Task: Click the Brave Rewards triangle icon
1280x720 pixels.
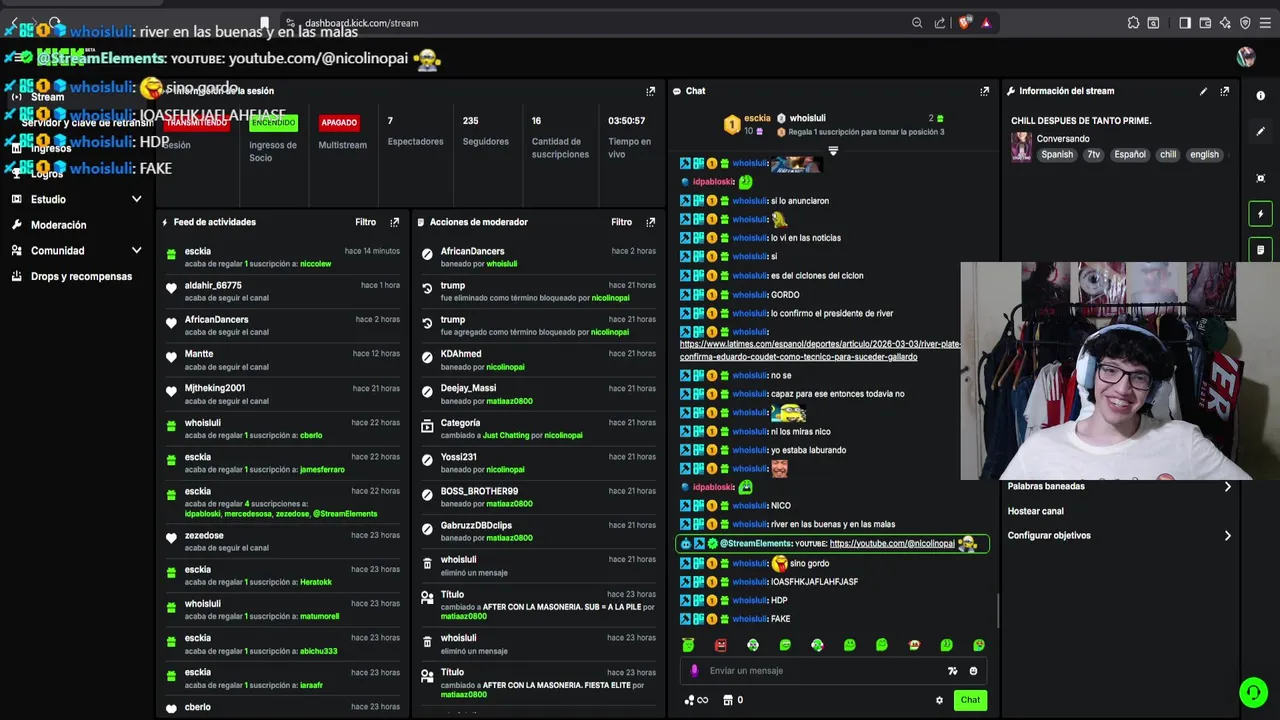Action: tap(986, 23)
